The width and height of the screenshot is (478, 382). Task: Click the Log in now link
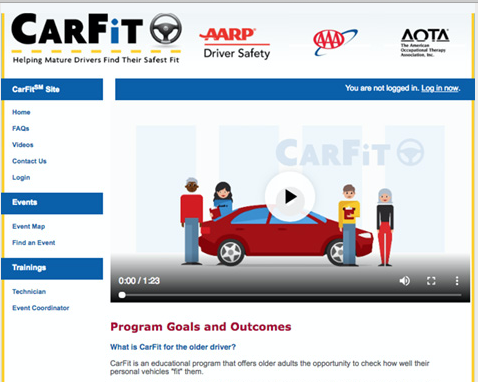coord(440,88)
